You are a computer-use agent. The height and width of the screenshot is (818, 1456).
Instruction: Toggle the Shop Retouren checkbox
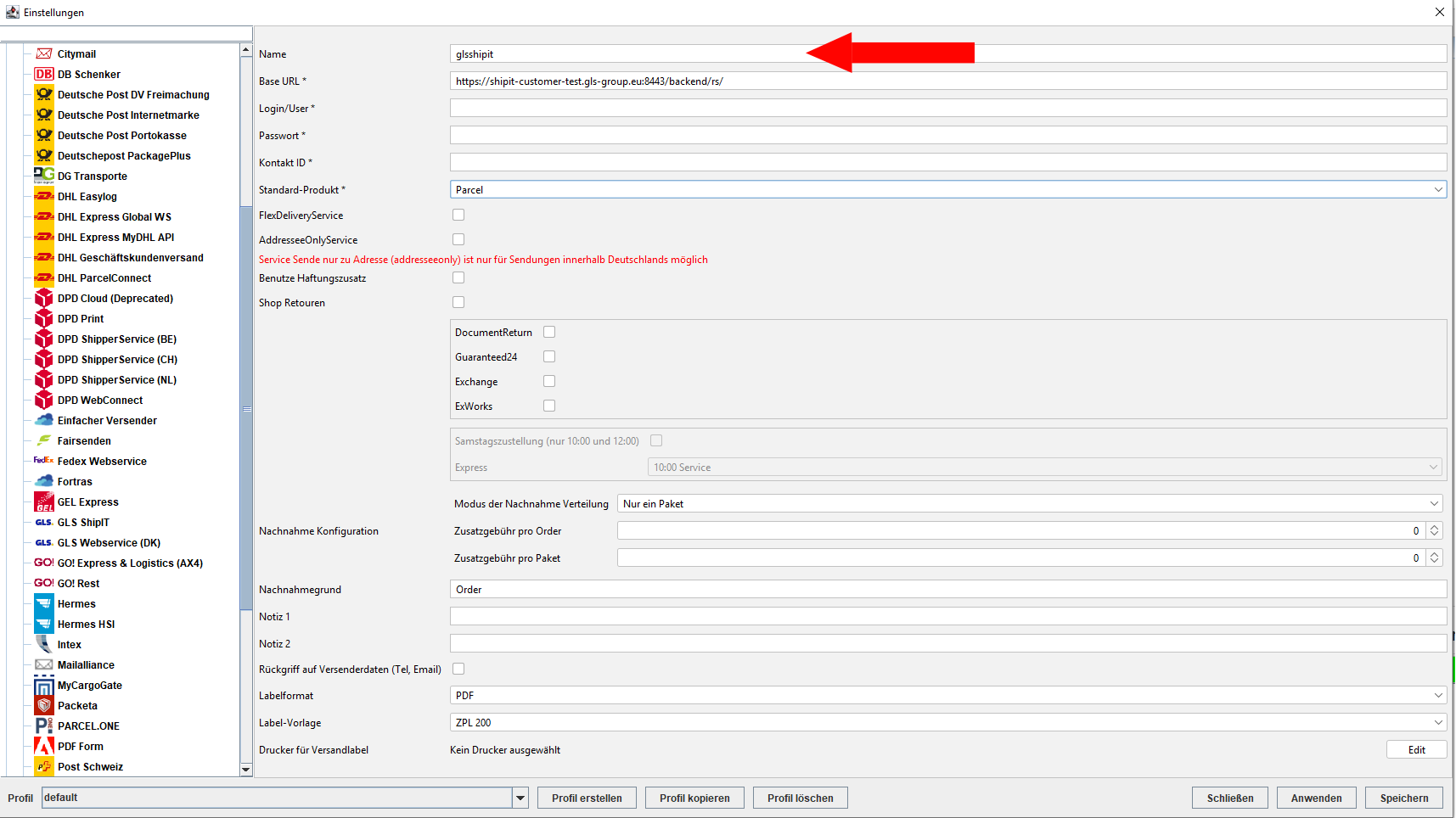(458, 302)
